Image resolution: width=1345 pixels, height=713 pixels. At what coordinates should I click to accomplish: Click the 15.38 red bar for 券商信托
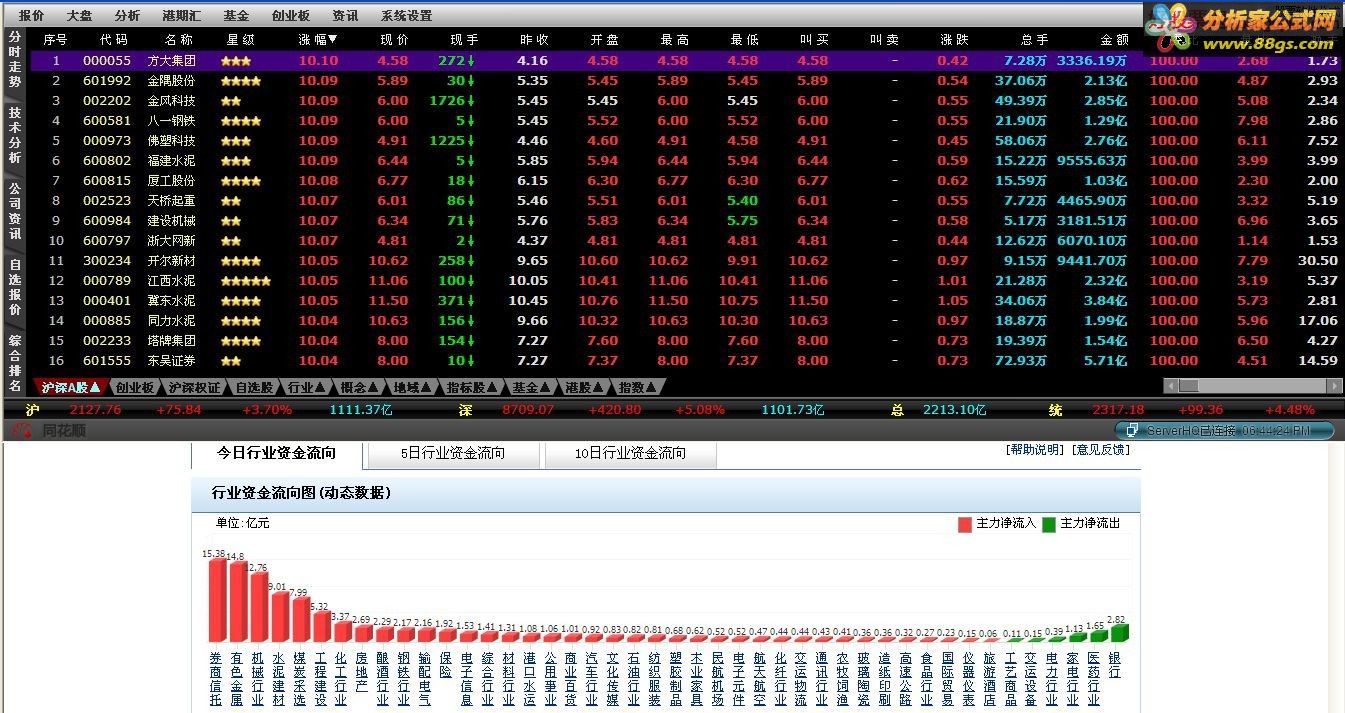point(216,600)
